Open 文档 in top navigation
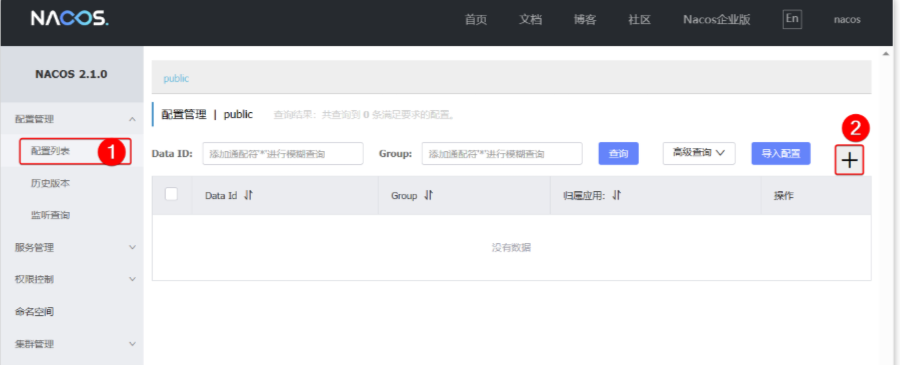The width and height of the screenshot is (900, 365). click(530, 20)
